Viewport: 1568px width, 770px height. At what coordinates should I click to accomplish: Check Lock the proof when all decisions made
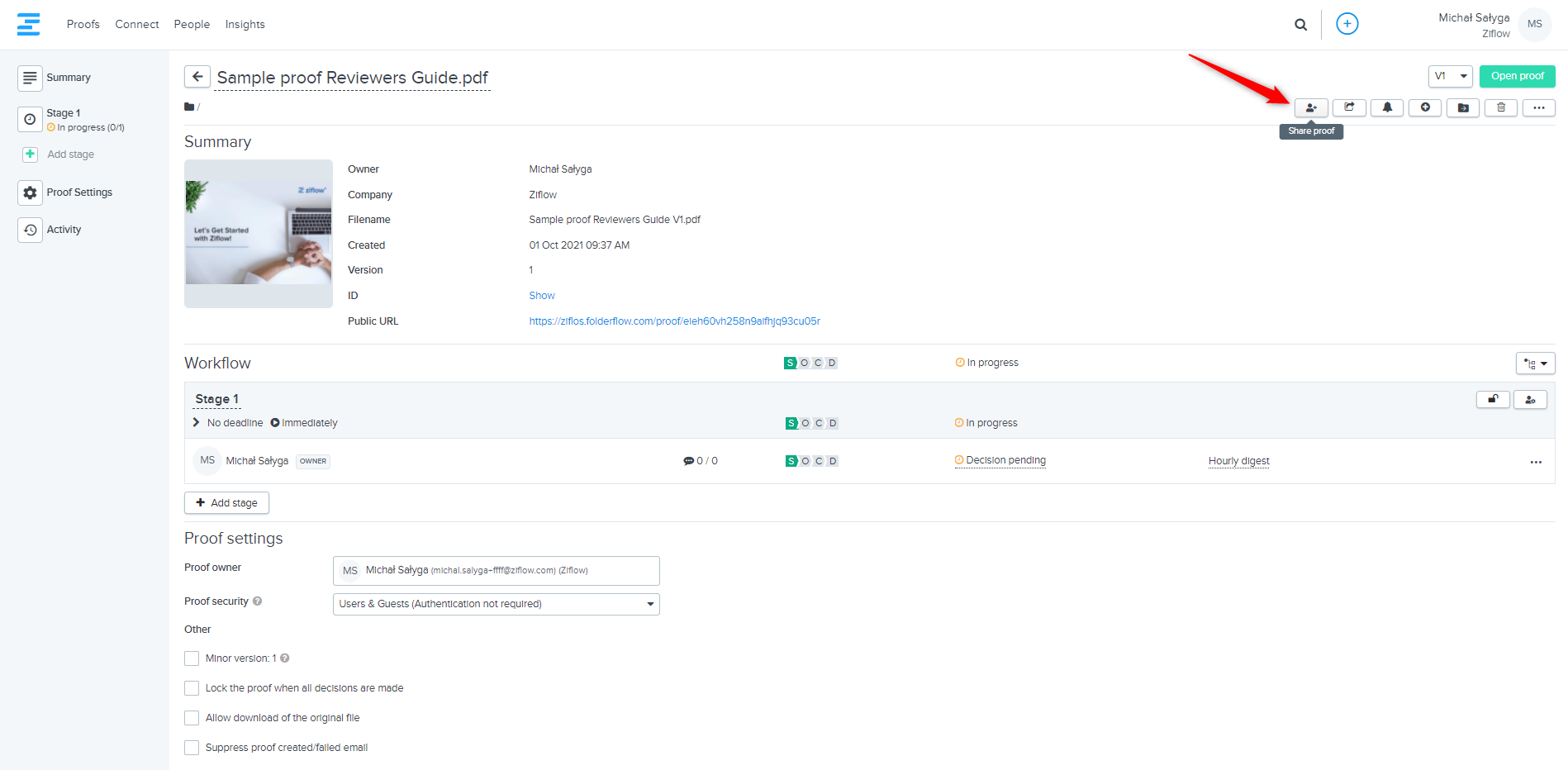[192, 688]
